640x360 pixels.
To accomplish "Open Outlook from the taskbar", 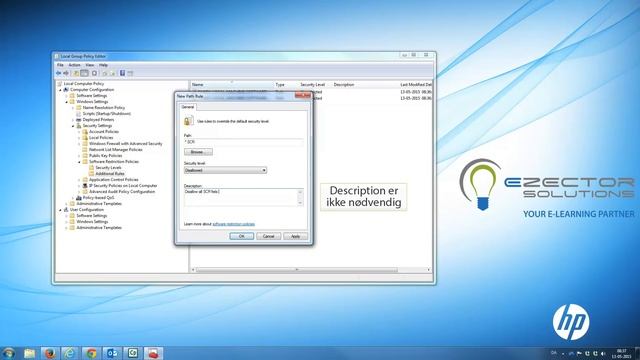I will [112, 353].
